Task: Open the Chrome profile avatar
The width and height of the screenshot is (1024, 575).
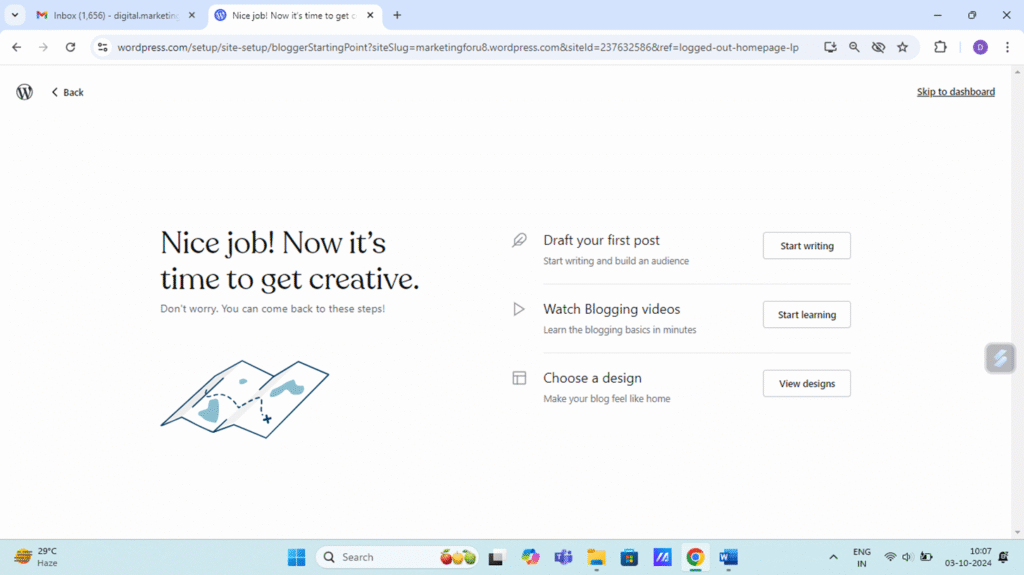Action: (x=980, y=47)
